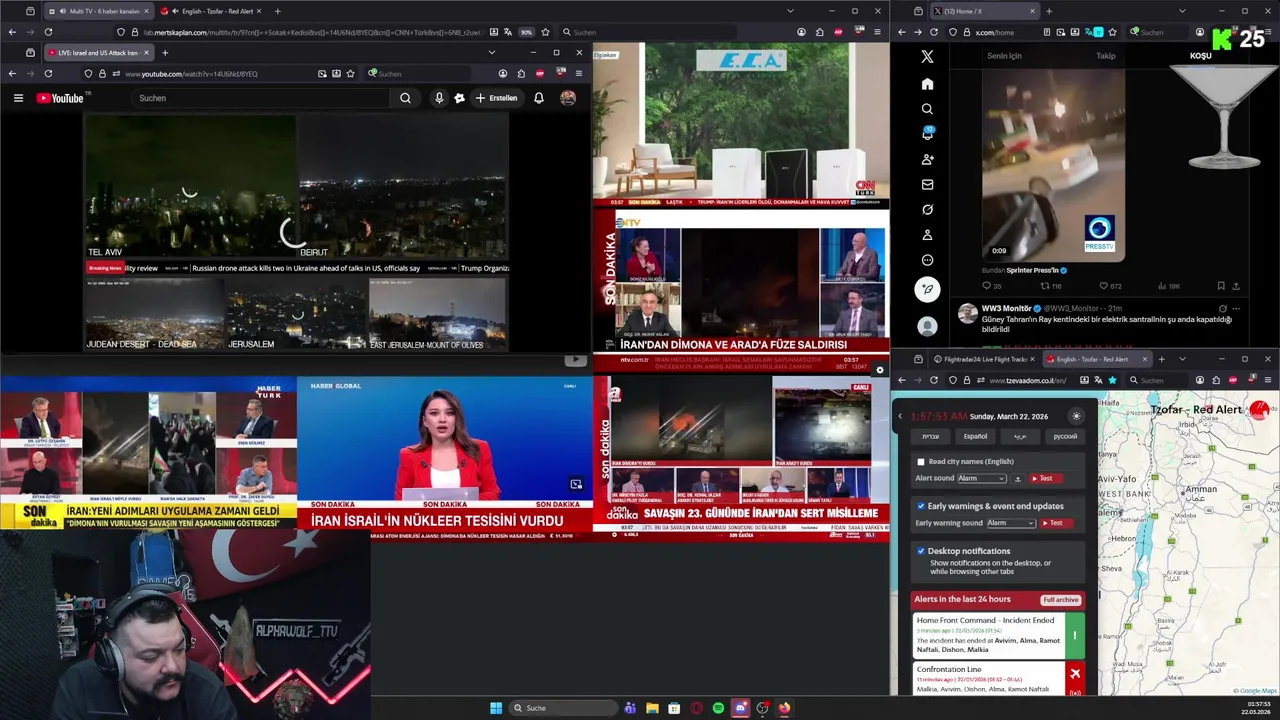1280x720 pixels.
Task: Click 90% zoom indicator in Multi TV address bar
Action: tap(526, 32)
